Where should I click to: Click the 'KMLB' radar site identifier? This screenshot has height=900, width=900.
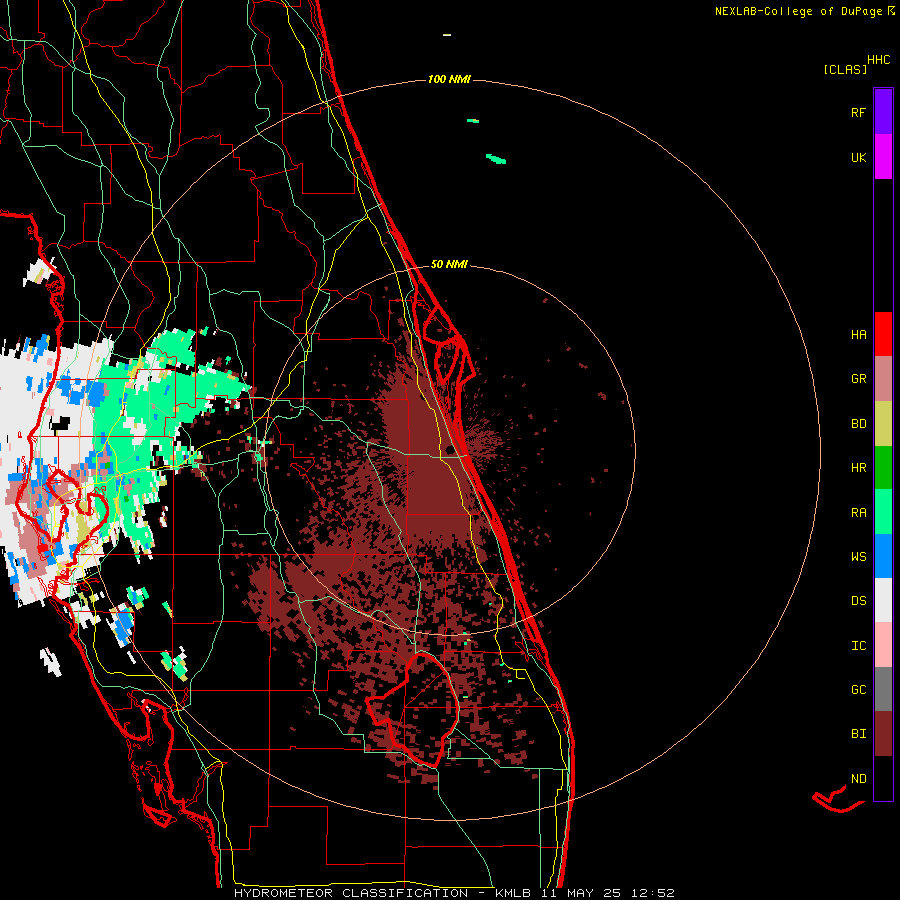click(513, 893)
